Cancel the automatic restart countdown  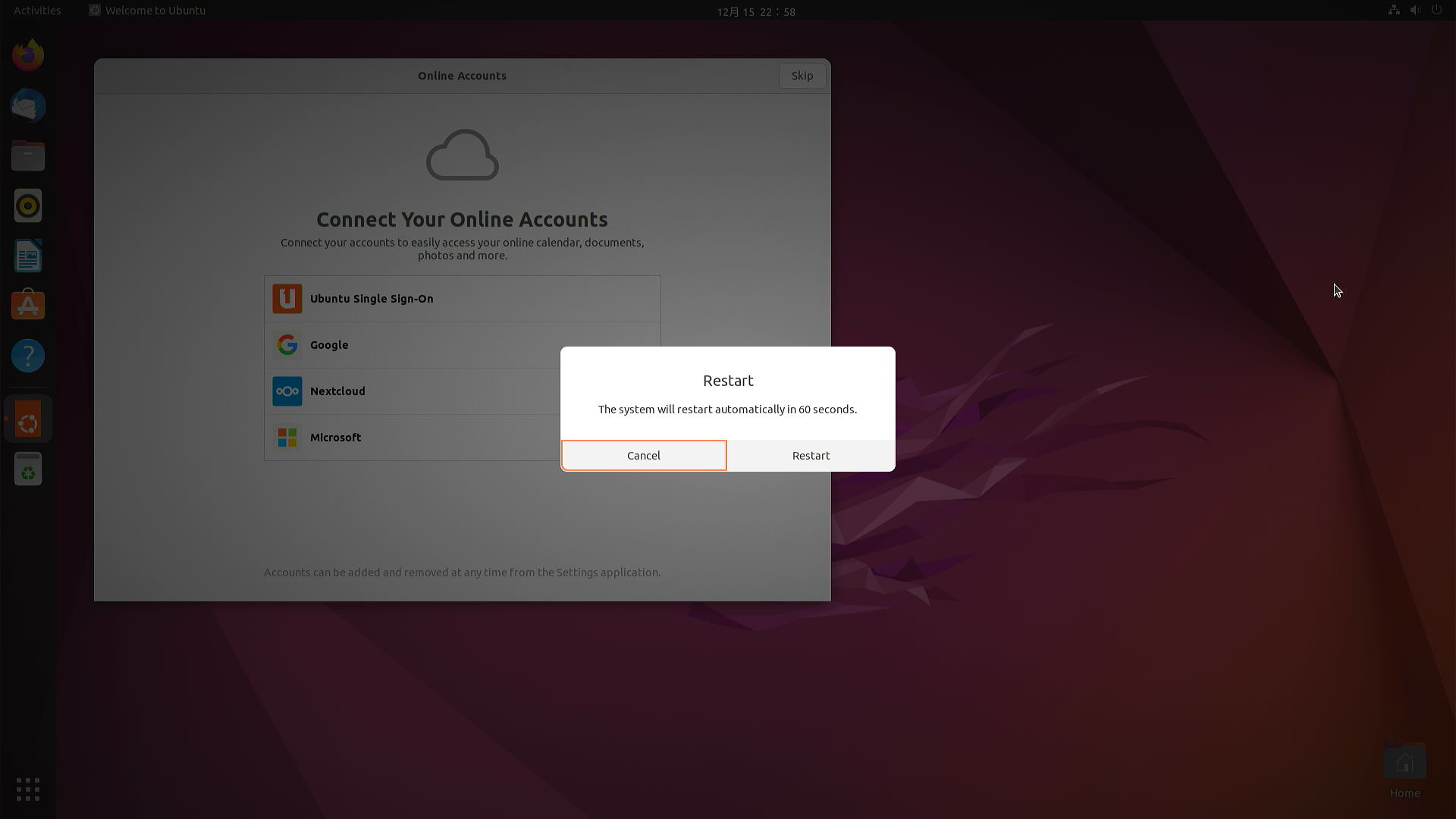[x=643, y=455]
